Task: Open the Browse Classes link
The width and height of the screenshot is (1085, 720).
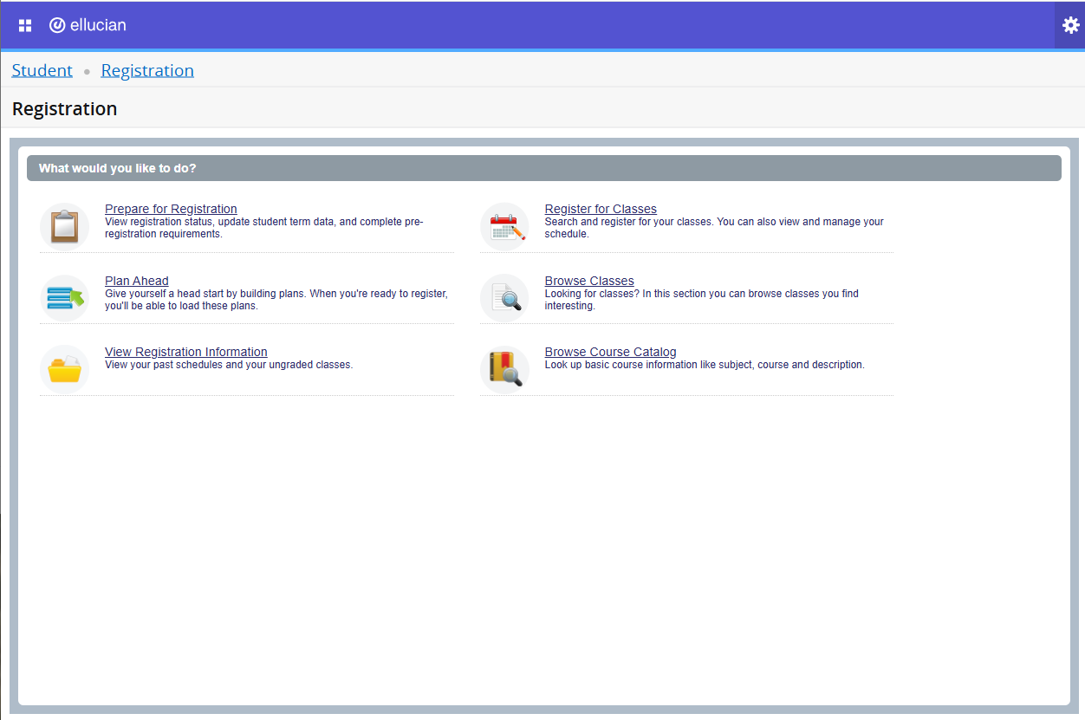Action: (x=589, y=281)
